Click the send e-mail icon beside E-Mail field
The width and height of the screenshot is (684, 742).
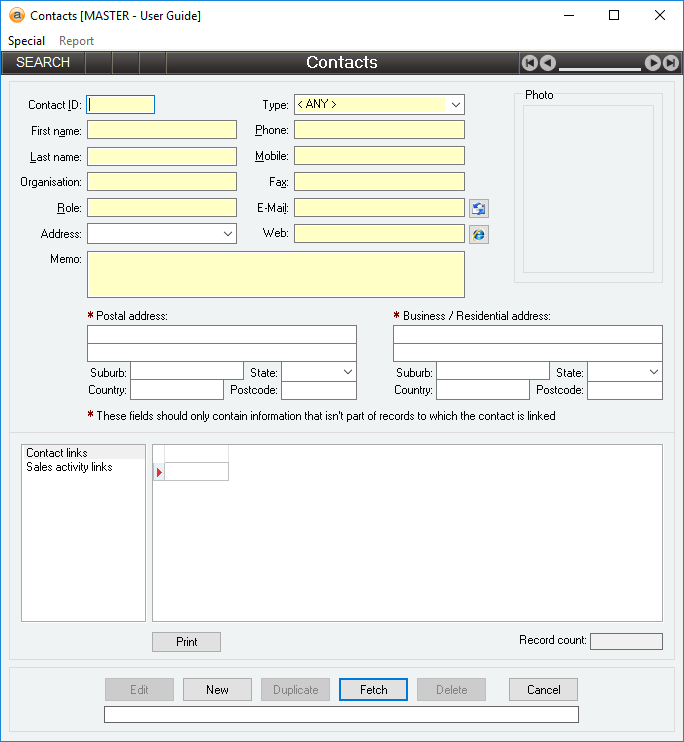(x=479, y=208)
